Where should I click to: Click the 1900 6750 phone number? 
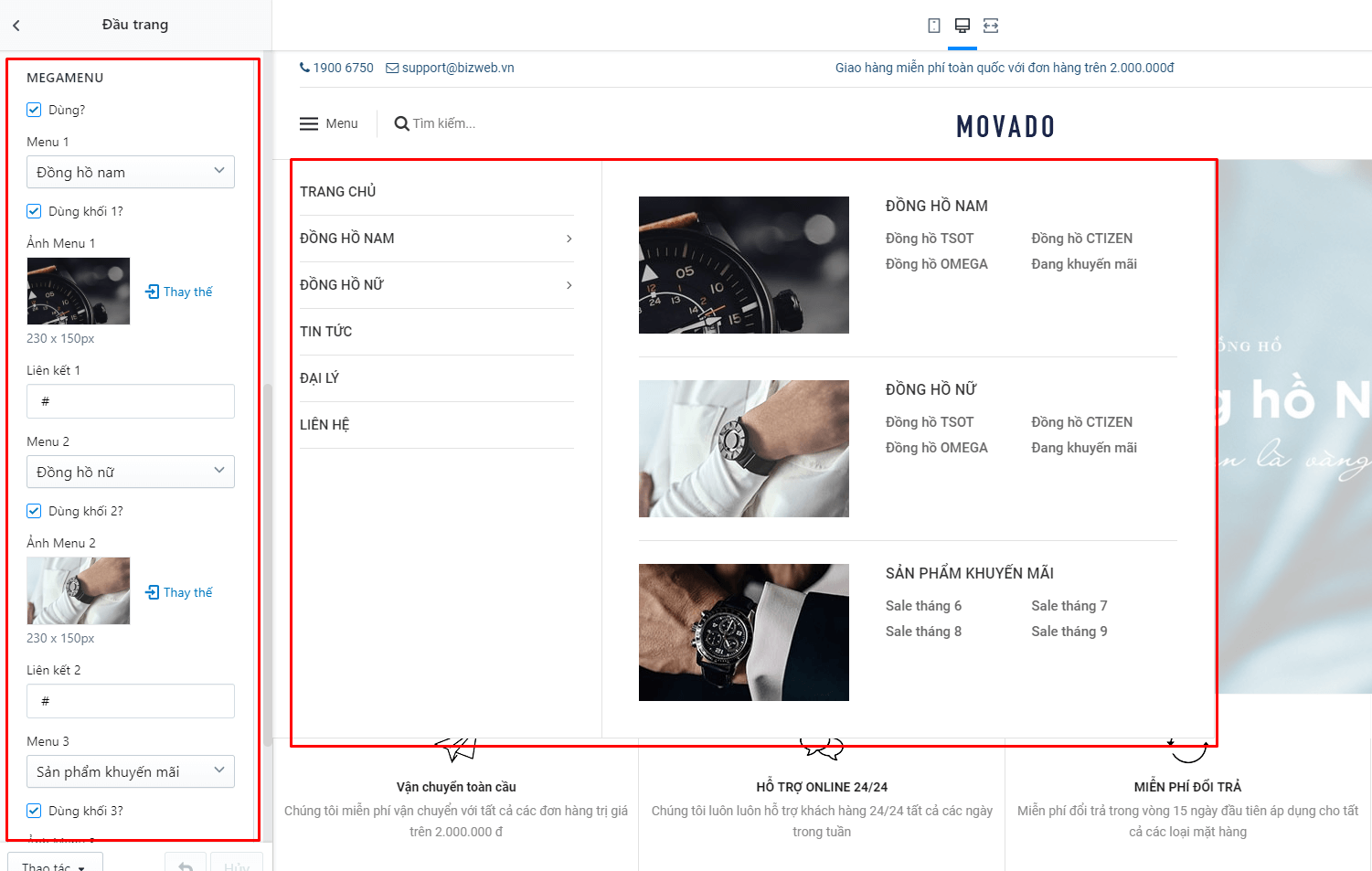click(x=344, y=68)
